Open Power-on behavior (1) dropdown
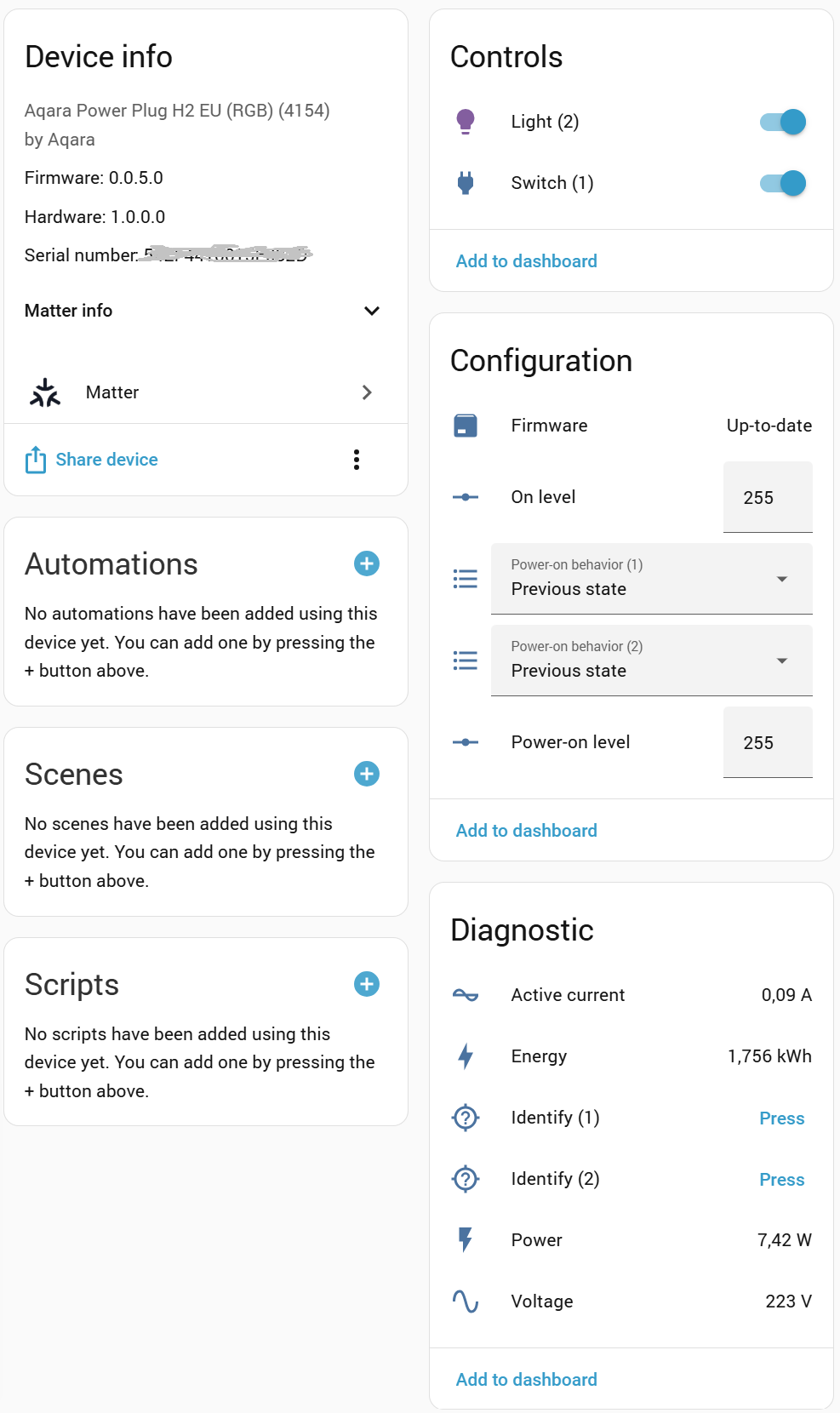This screenshot has height=1413, width=840. pos(652,579)
